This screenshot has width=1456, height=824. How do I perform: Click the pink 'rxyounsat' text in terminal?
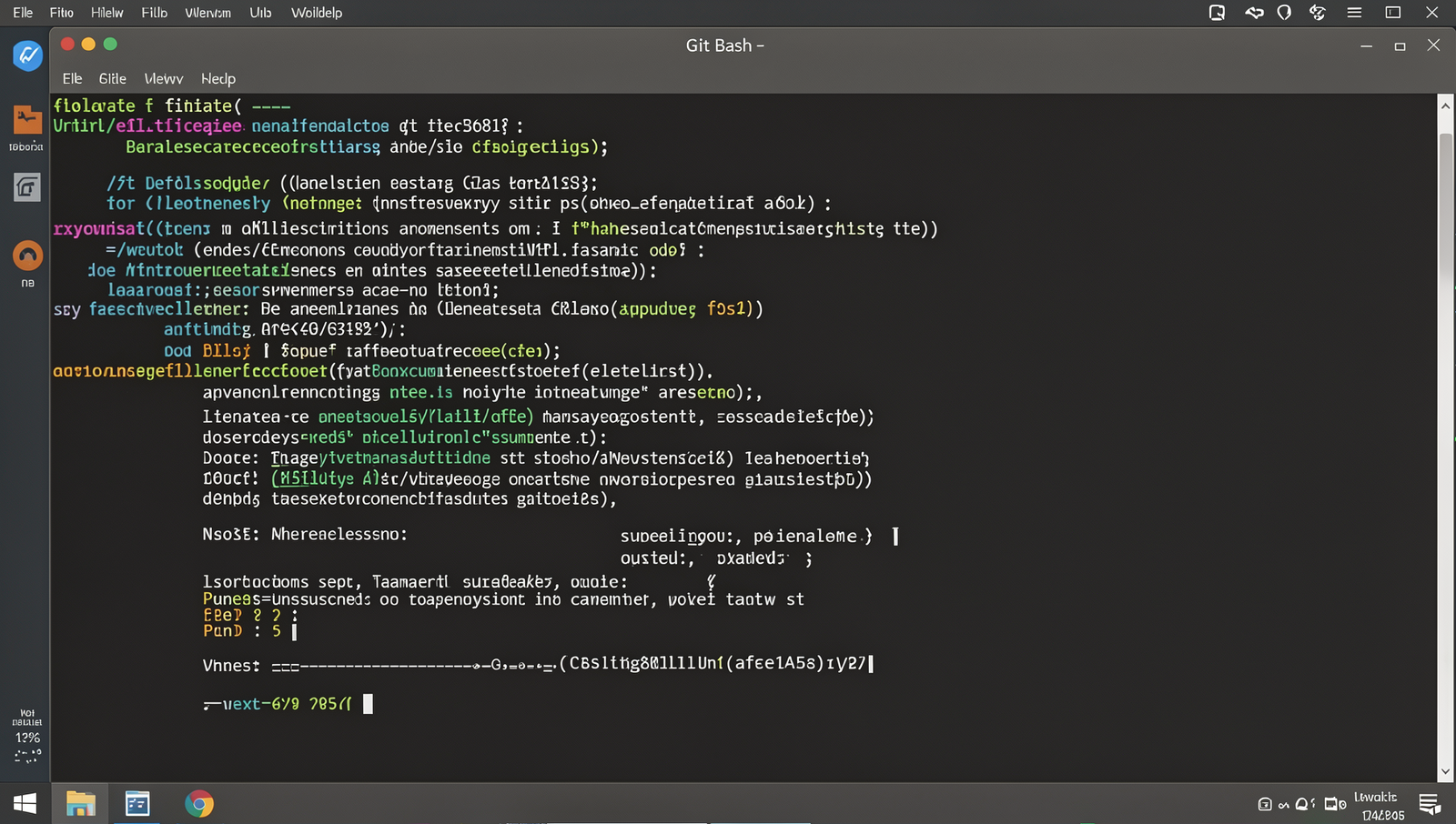pyautogui.click(x=97, y=228)
